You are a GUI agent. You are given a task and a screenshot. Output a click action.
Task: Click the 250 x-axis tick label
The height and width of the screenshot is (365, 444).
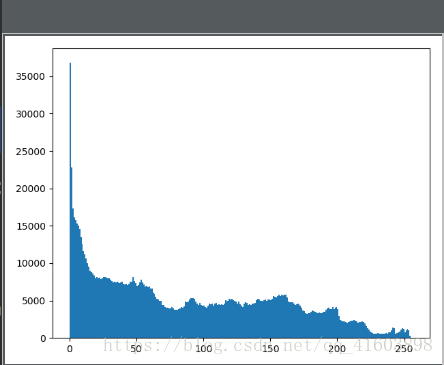pos(404,349)
